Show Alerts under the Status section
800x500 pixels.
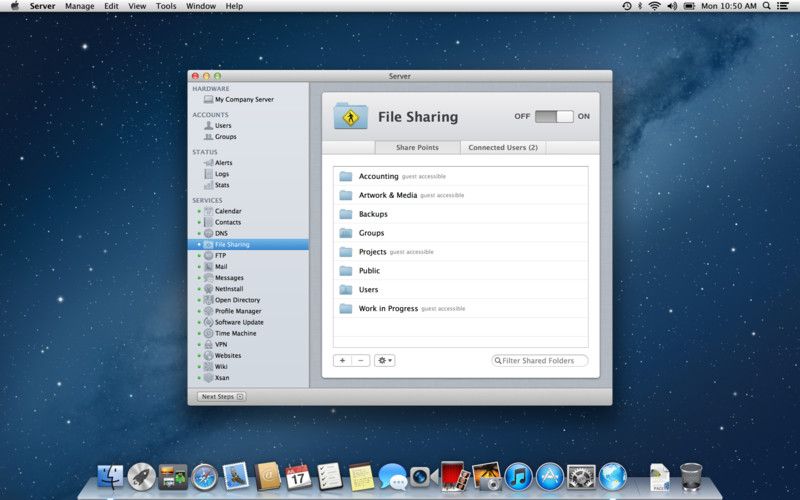tap(223, 162)
